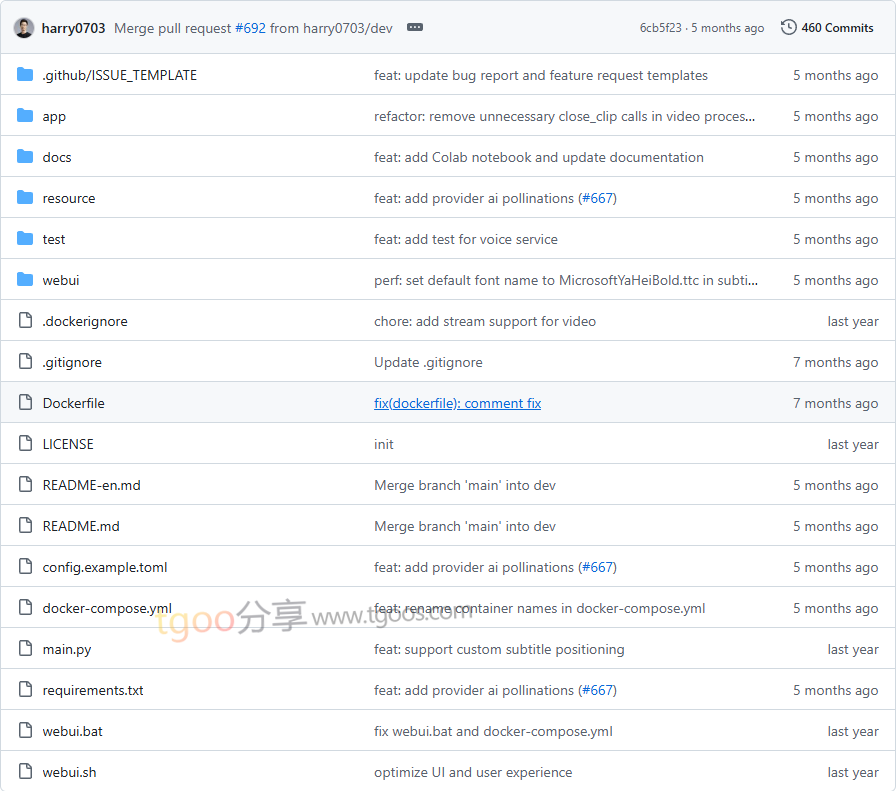Open the README.md file
The height and width of the screenshot is (792, 896).
pos(81,526)
